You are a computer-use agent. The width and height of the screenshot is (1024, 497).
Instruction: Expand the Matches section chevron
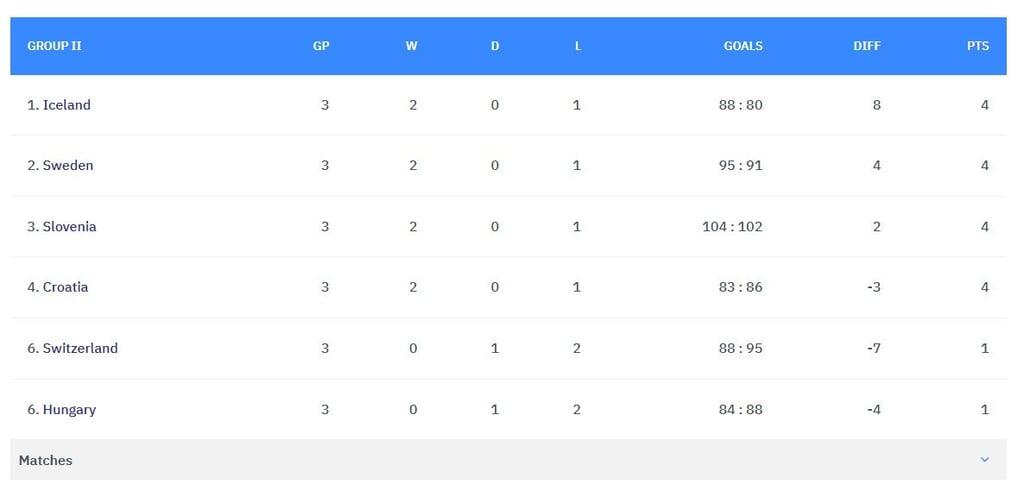(984, 460)
